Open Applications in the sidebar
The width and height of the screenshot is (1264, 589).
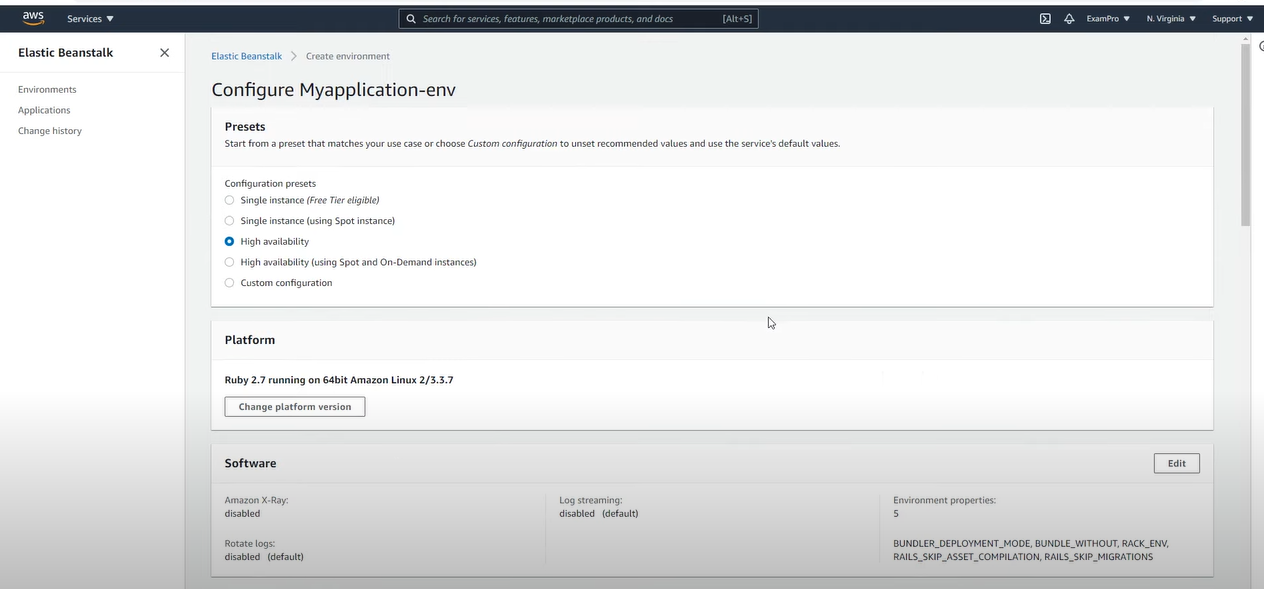tap(44, 110)
